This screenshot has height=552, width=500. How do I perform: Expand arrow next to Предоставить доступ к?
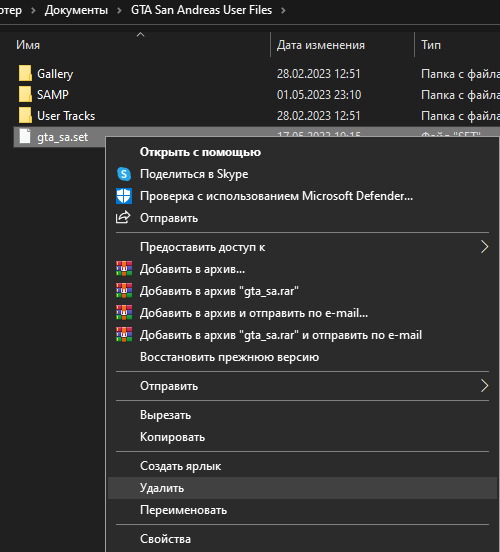(485, 247)
